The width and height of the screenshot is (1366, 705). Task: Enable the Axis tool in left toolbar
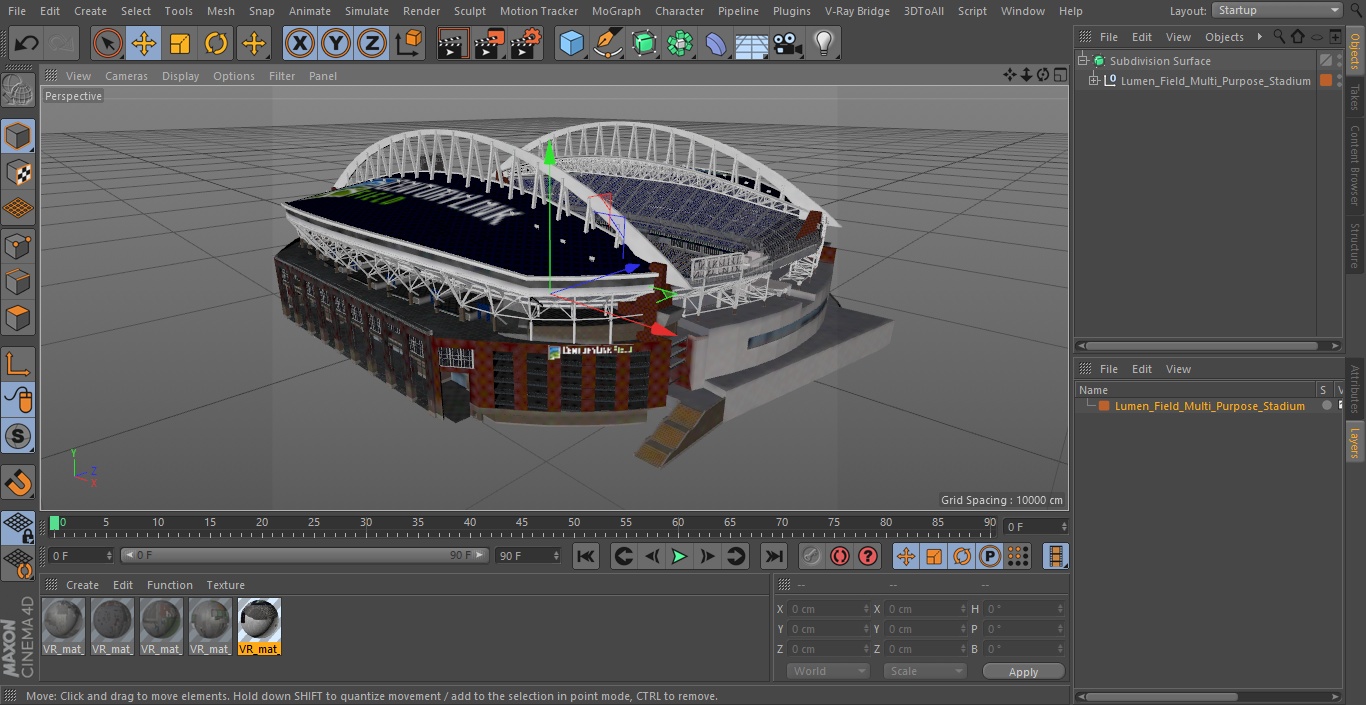click(18, 364)
